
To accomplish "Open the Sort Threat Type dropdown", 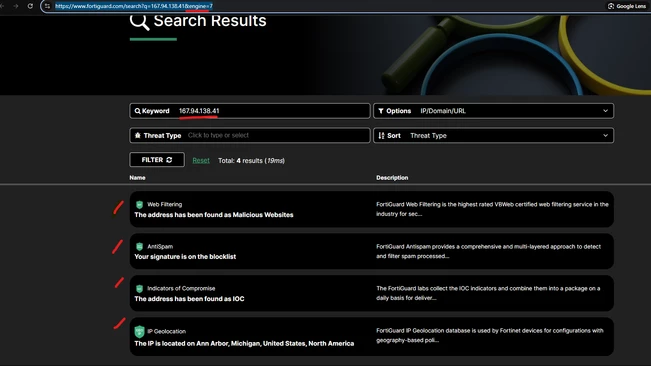I will [x=493, y=135].
